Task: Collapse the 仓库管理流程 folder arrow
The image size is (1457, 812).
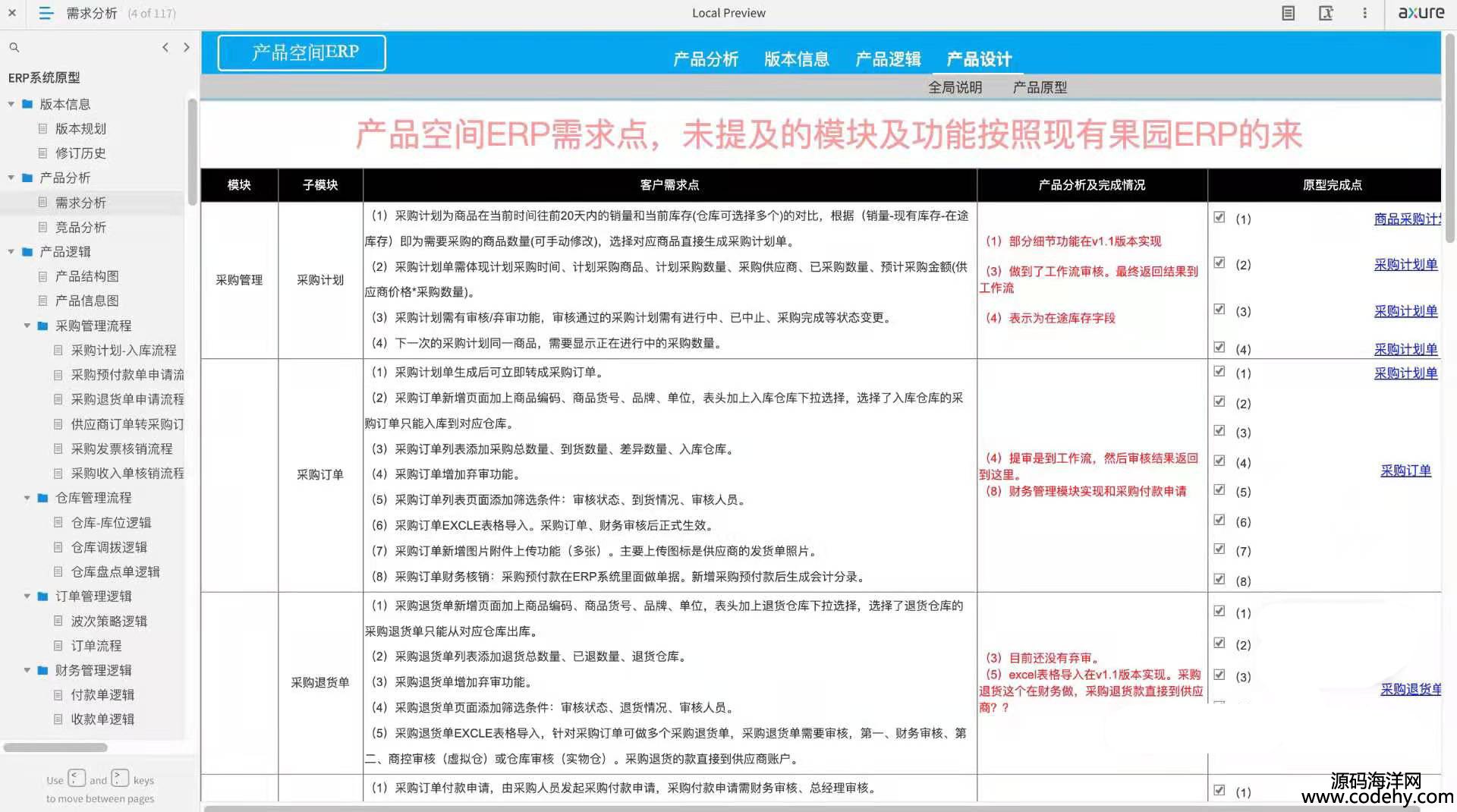Action: click(27, 498)
